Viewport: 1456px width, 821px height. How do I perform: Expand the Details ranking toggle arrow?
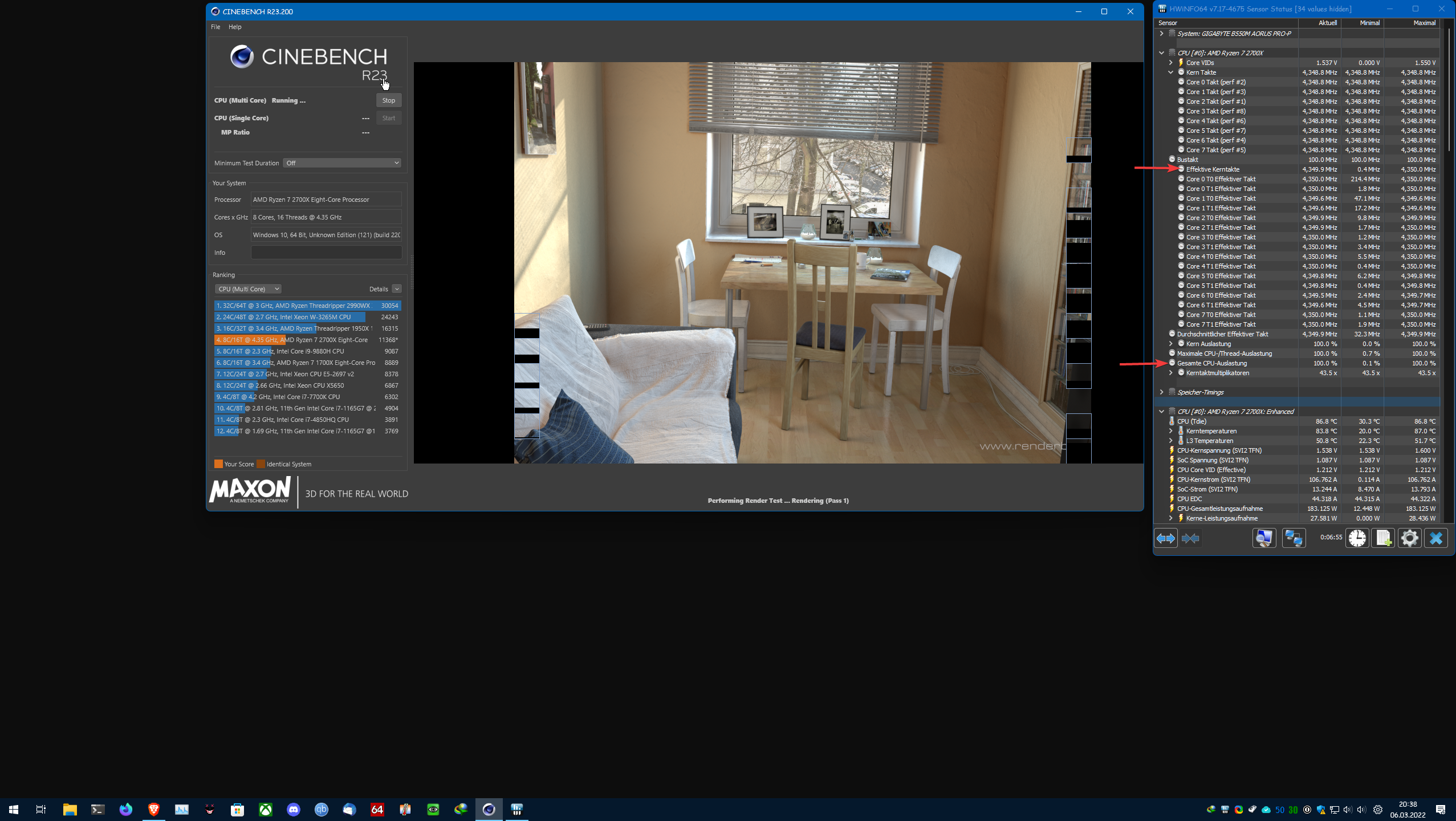coord(397,289)
